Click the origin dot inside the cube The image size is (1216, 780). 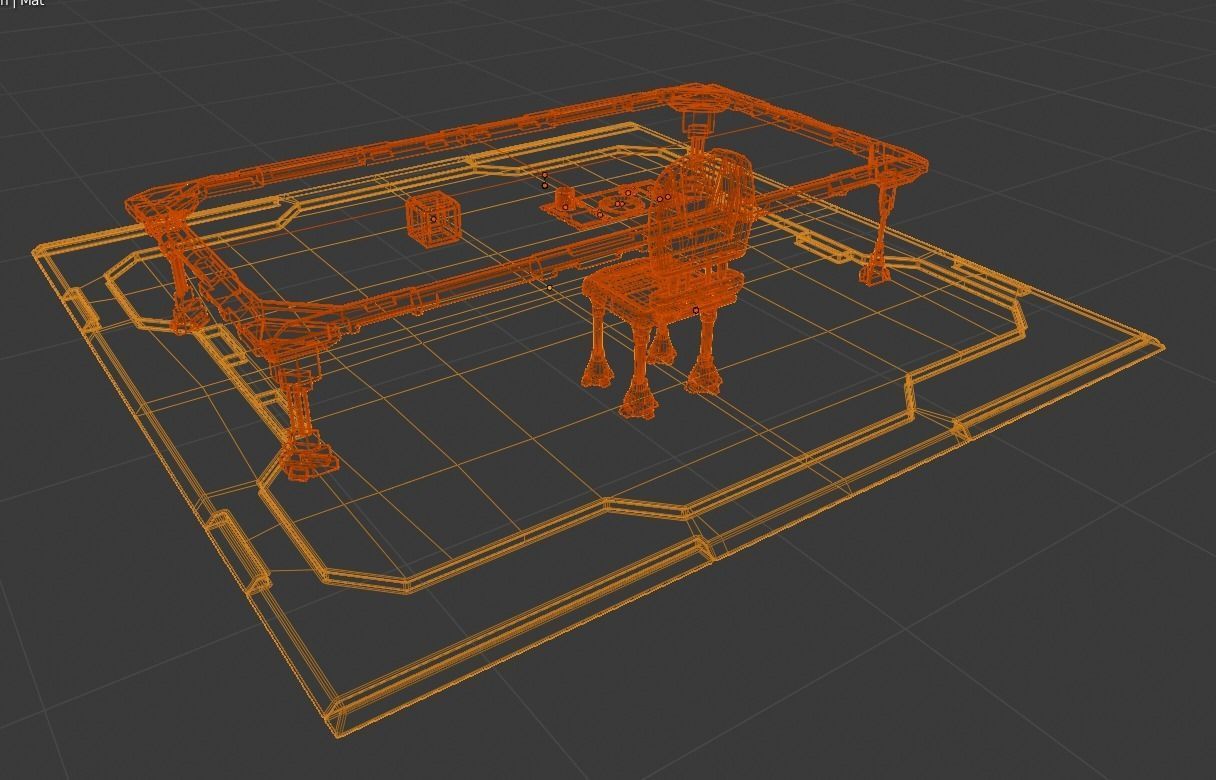point(433,218)
